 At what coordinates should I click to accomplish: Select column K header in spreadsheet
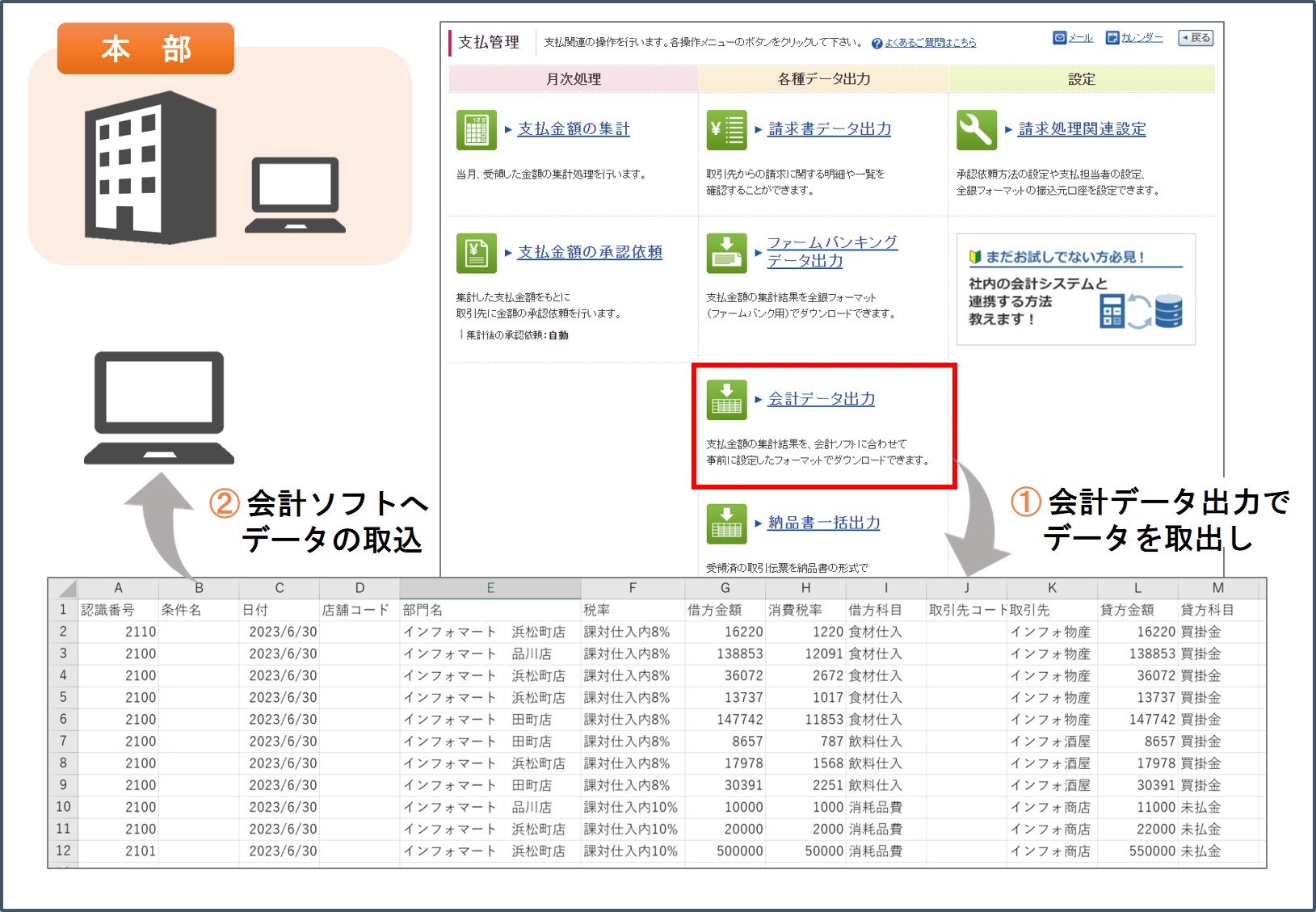click(1052, 588)
